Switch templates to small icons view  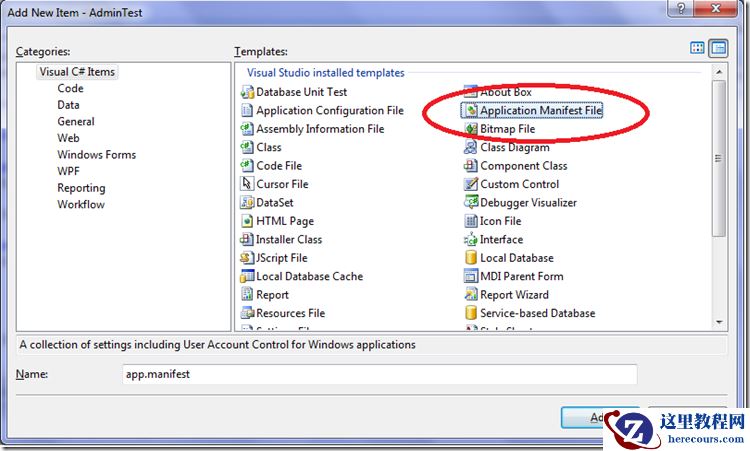(x=718, y=48)
